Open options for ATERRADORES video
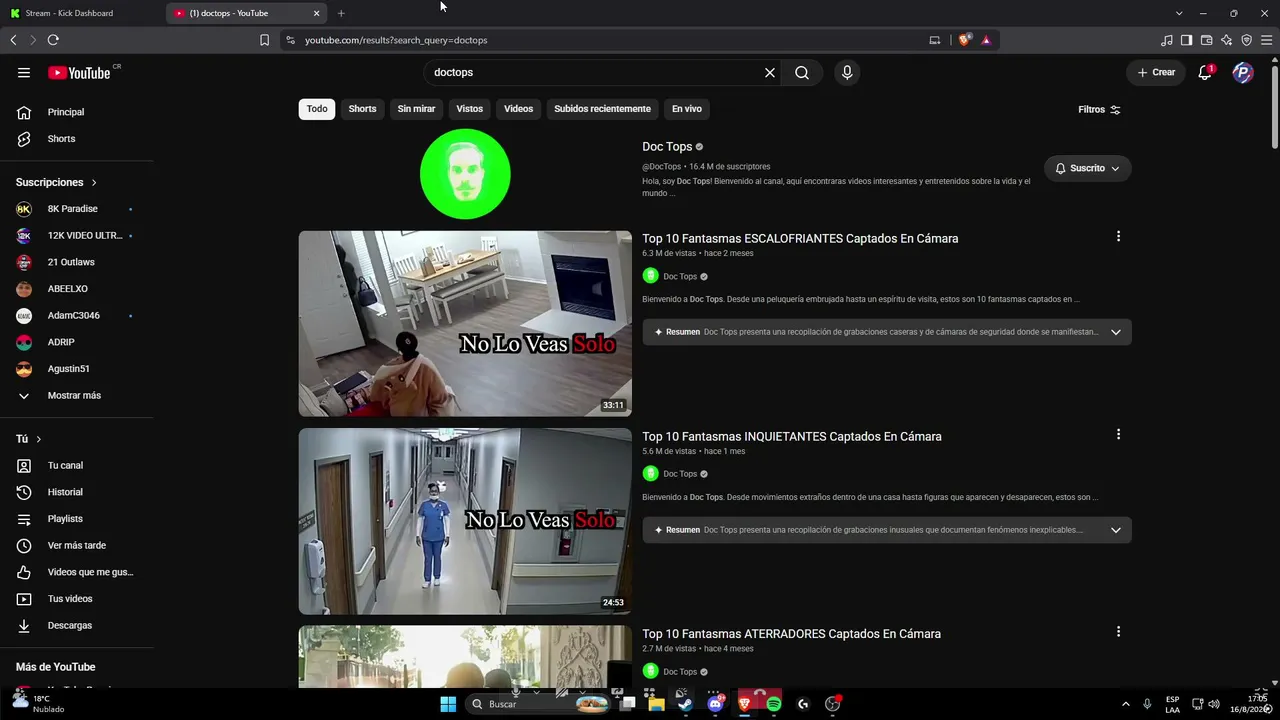This screenshot has height=720, width=1280. pos(1118,632)
